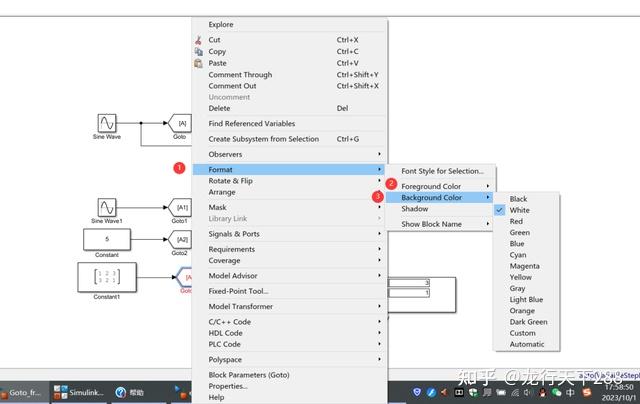Click the Chinese input mode indicator
The height and width of the screenshot is (404, 640).
[570, 392]
